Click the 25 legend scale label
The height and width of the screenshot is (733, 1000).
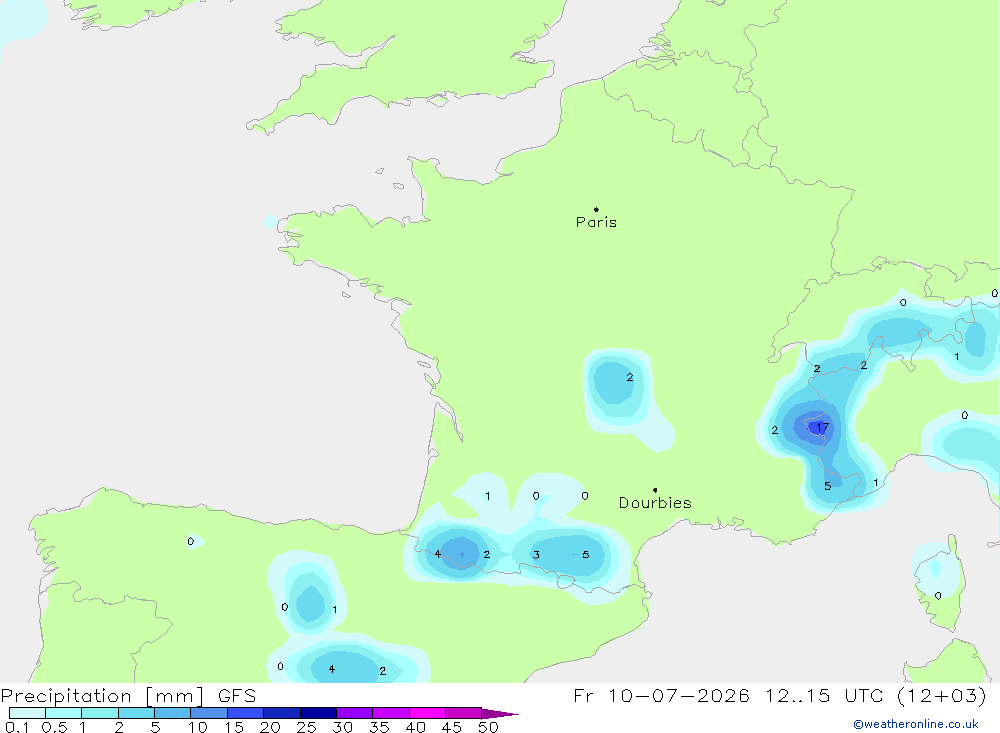tap(307, 727)
